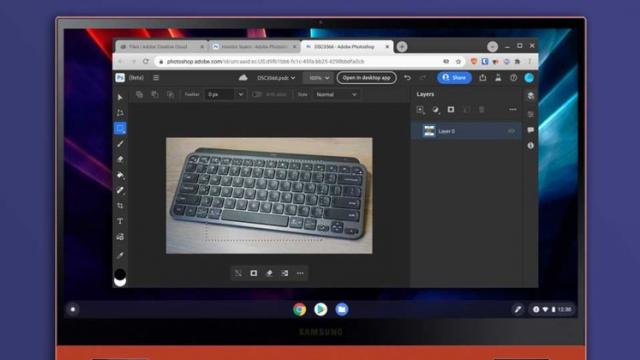Switch to the DSC3568 Adobe Photoshop tab
The image size is (640, 360).
(347, 47)
